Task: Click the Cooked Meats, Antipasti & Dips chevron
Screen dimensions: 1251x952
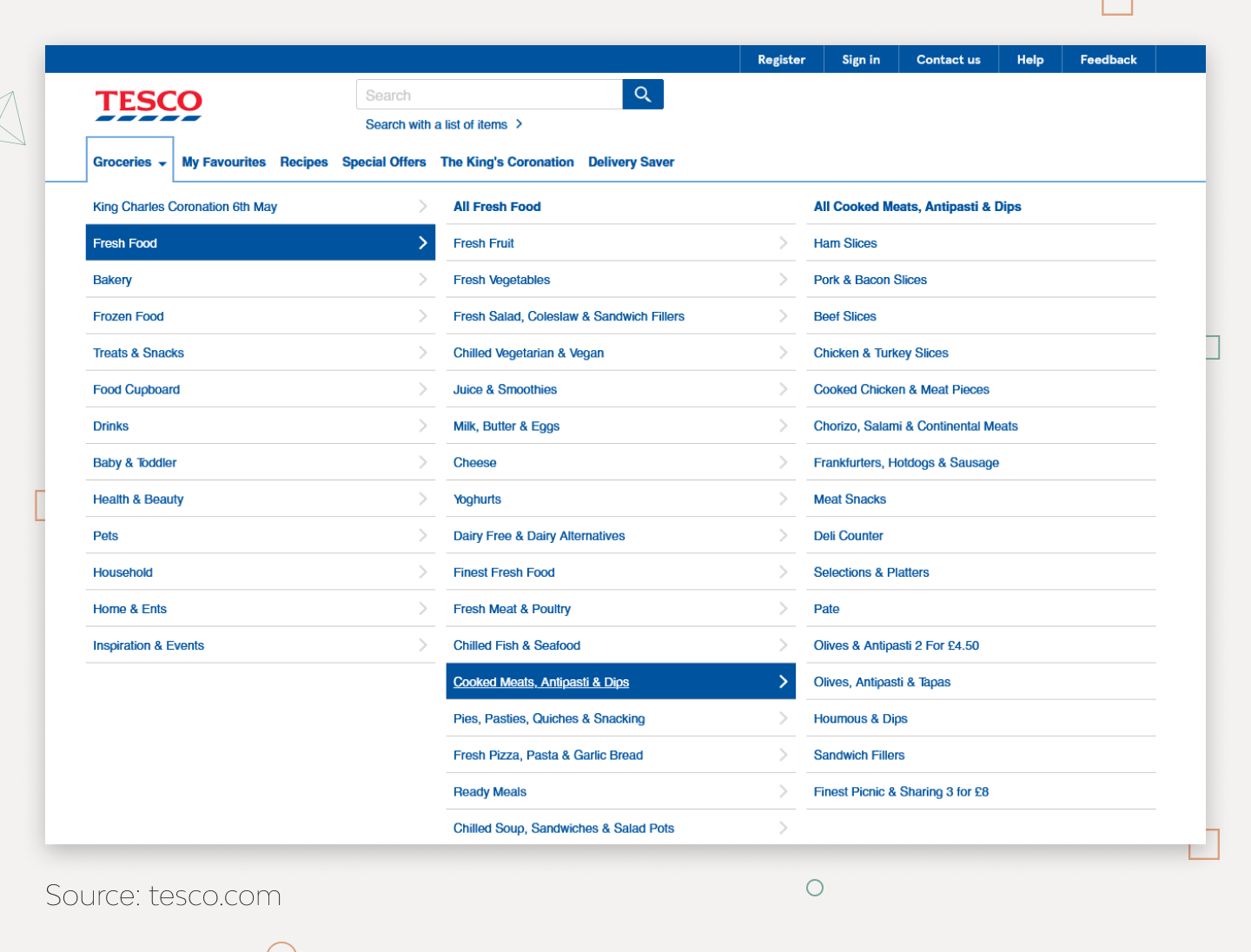Action: (784, 682)
